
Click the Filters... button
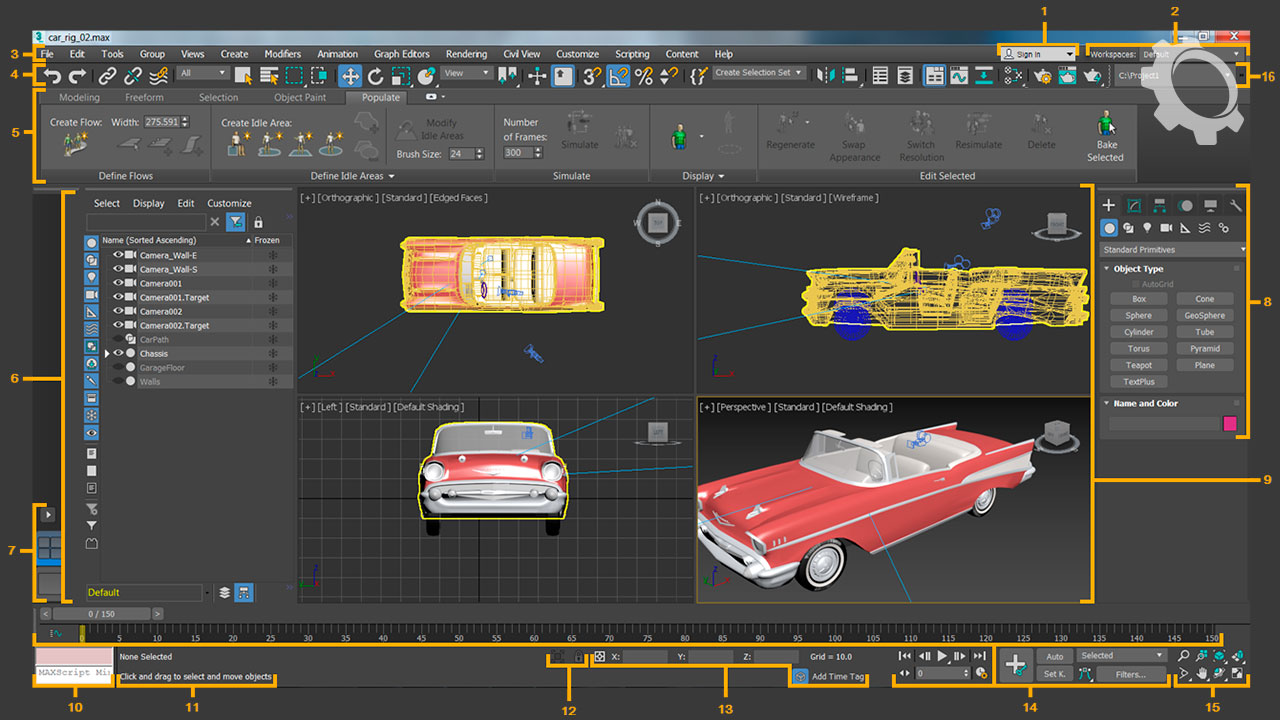[1130, 674]
